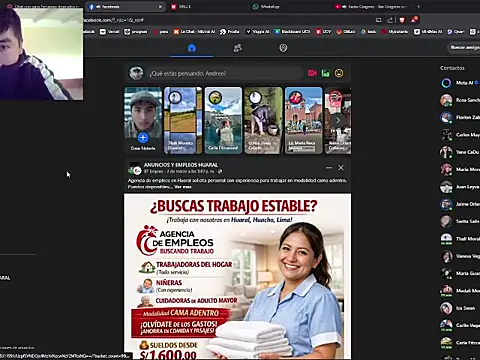480x360 pixels.
Task: Open chat with contact Carlin Vega
Action: 460,325
